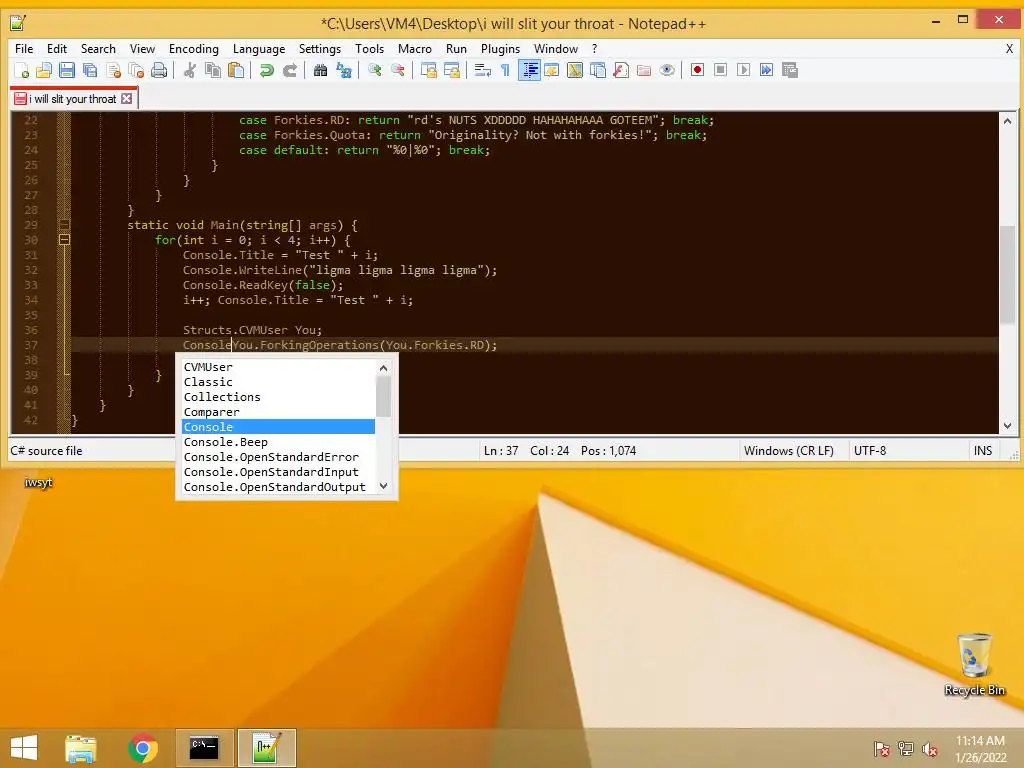Open Chrome from the taskbar
Image resolution: width=1024 pixels, height=768 pixels.
[x=142, y=748]
